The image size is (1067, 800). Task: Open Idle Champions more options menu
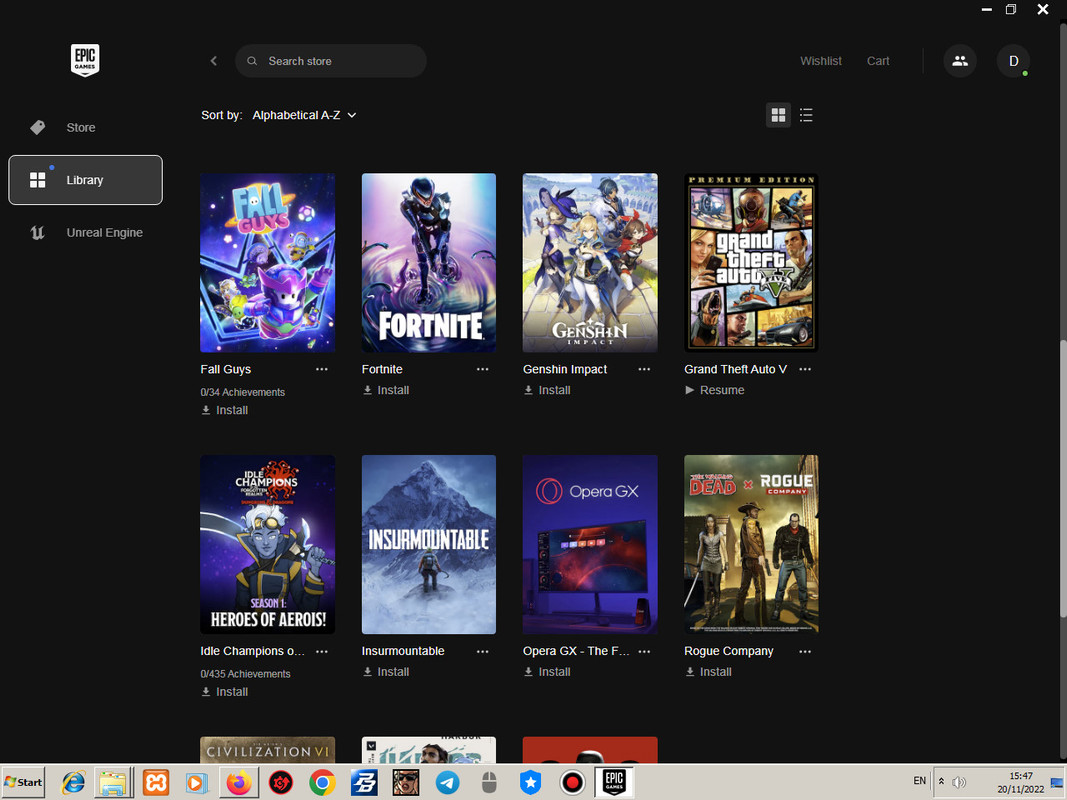[322, 652]
